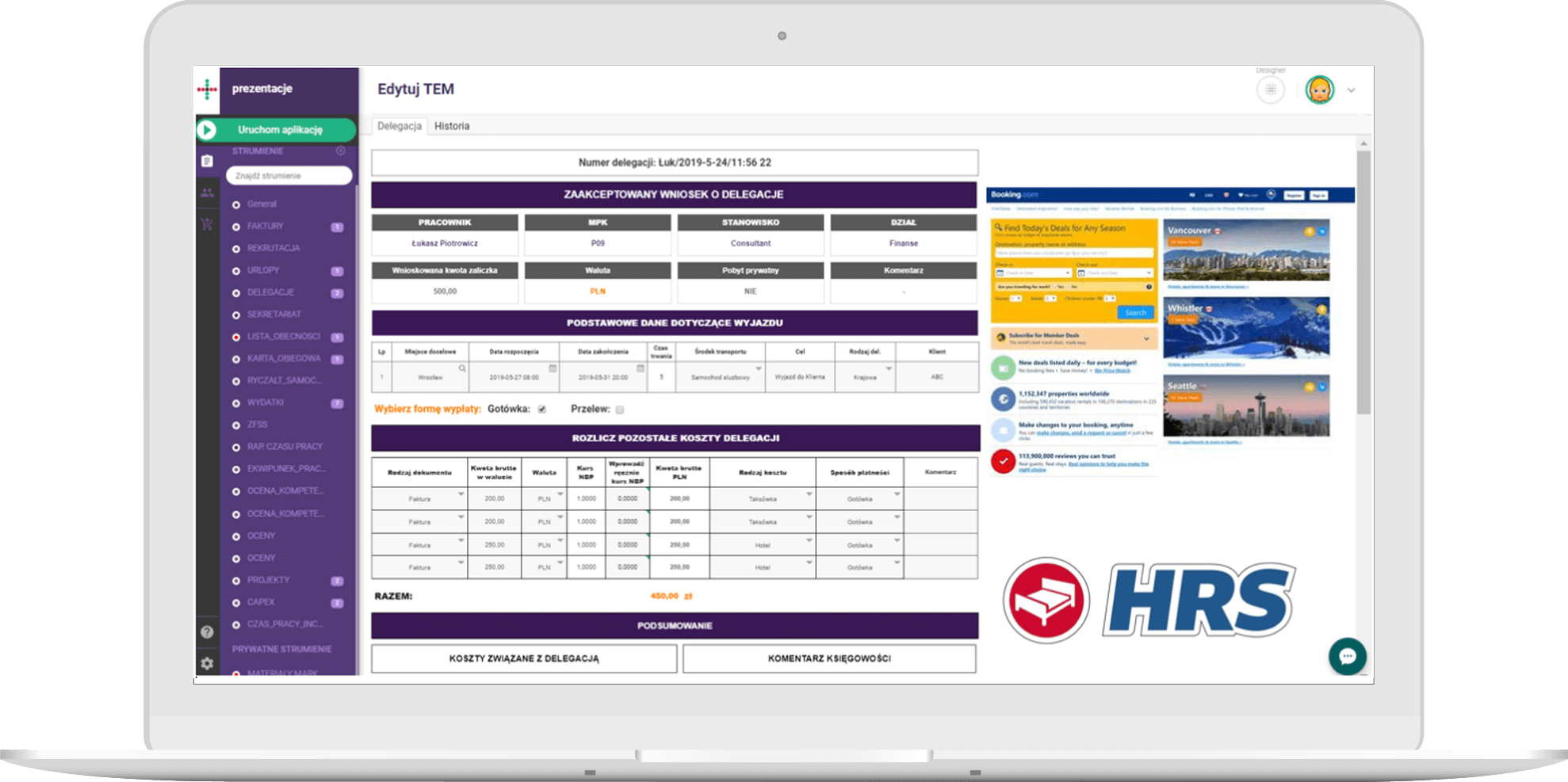Open first row Rodzaj kosztu Taksówka dropdown

pyautogui.click(x=809, y=494)
